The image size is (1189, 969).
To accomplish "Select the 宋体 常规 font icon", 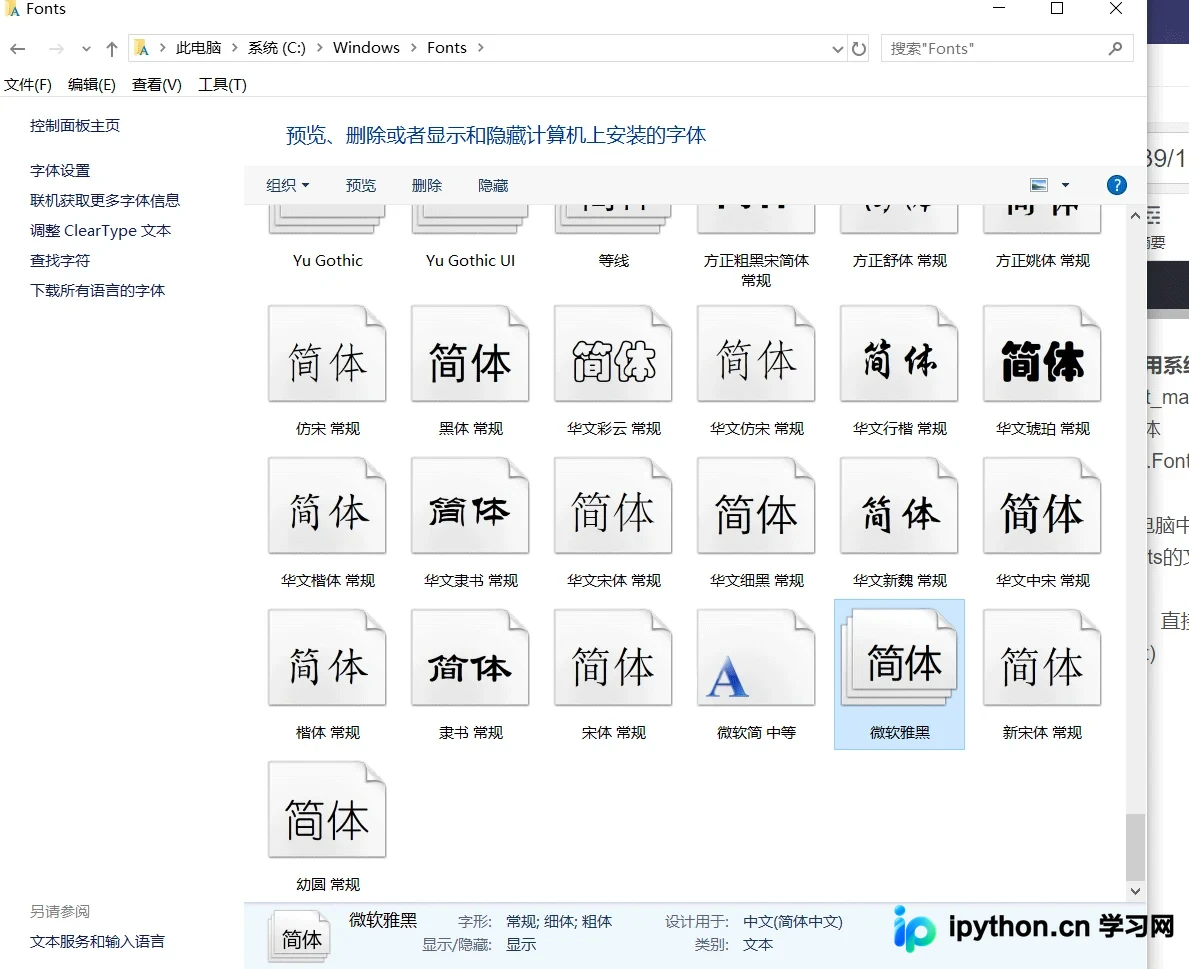I will coord(613,657).
